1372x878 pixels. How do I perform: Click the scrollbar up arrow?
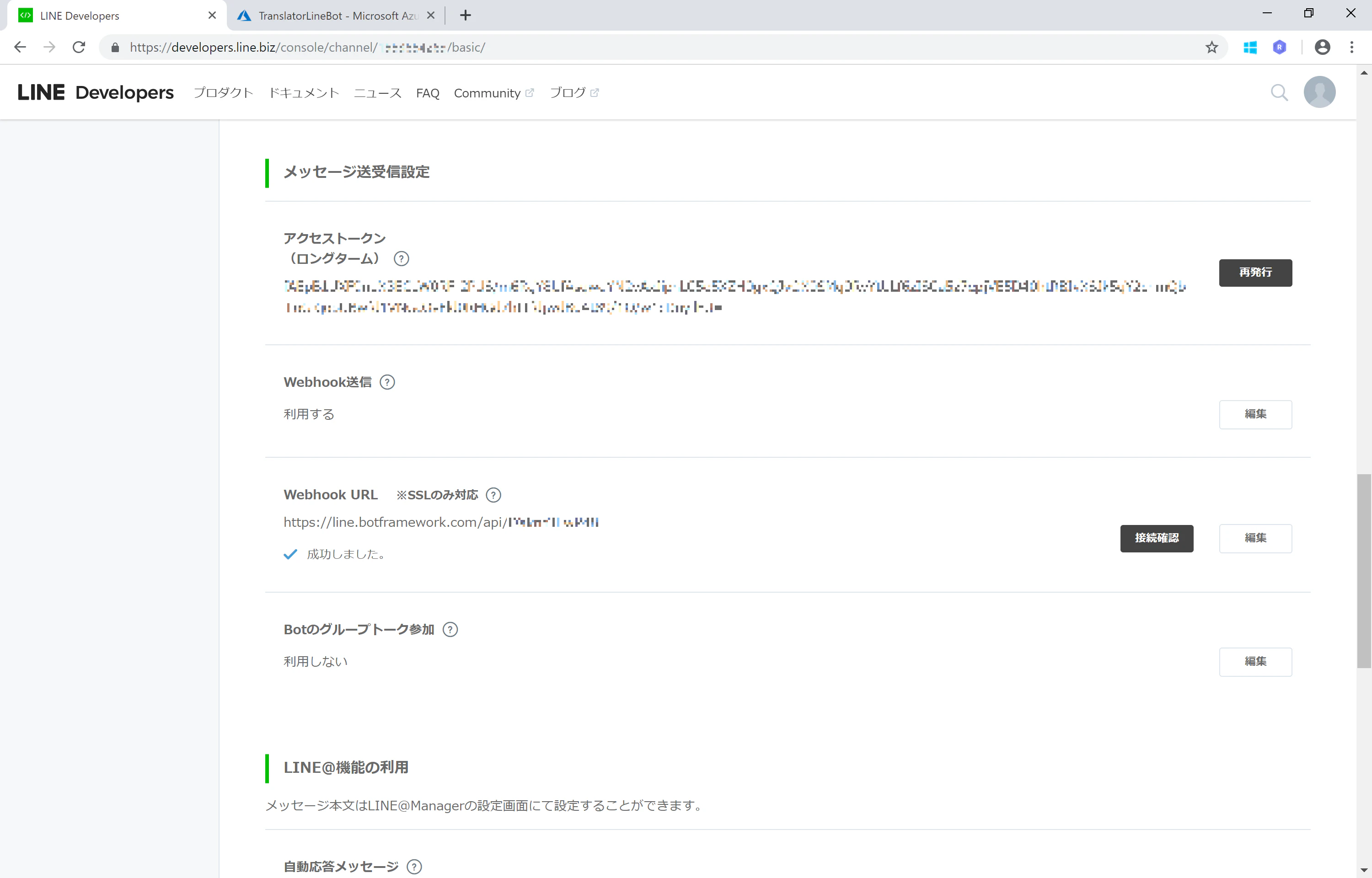(1363, 72)
